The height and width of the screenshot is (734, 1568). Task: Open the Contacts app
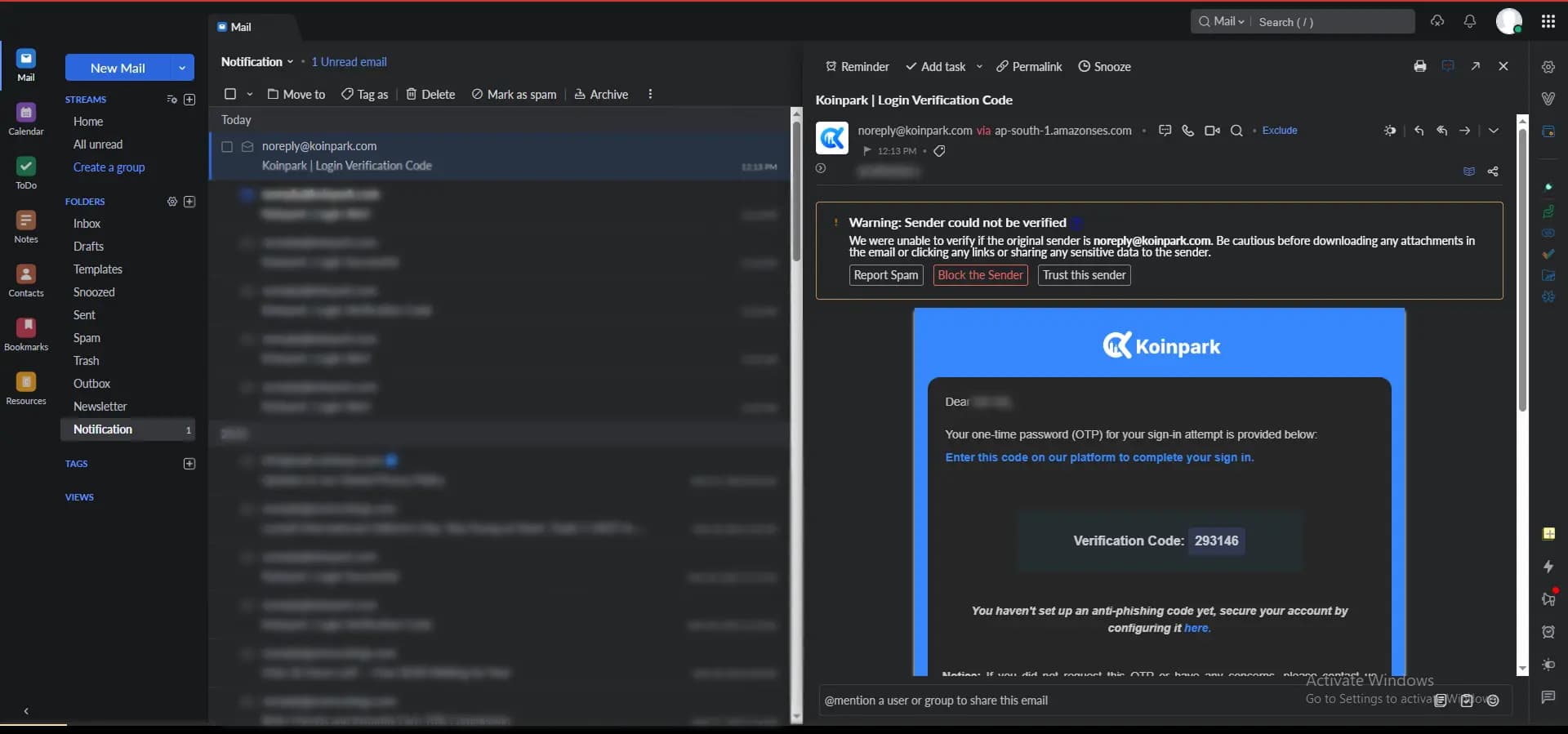pos(26,280)
